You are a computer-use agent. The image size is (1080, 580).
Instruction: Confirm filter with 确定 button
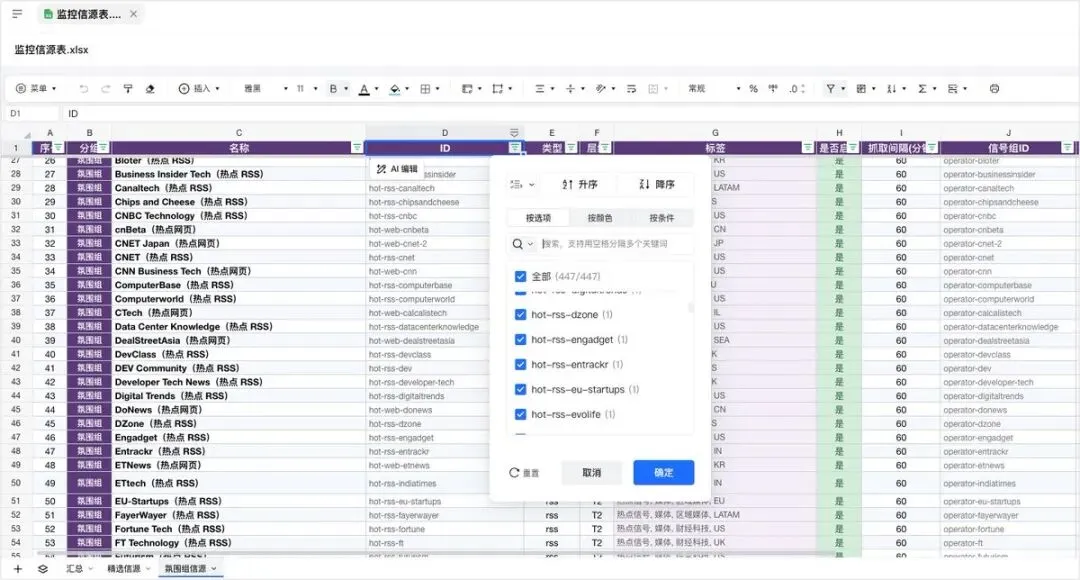(663, 473)
